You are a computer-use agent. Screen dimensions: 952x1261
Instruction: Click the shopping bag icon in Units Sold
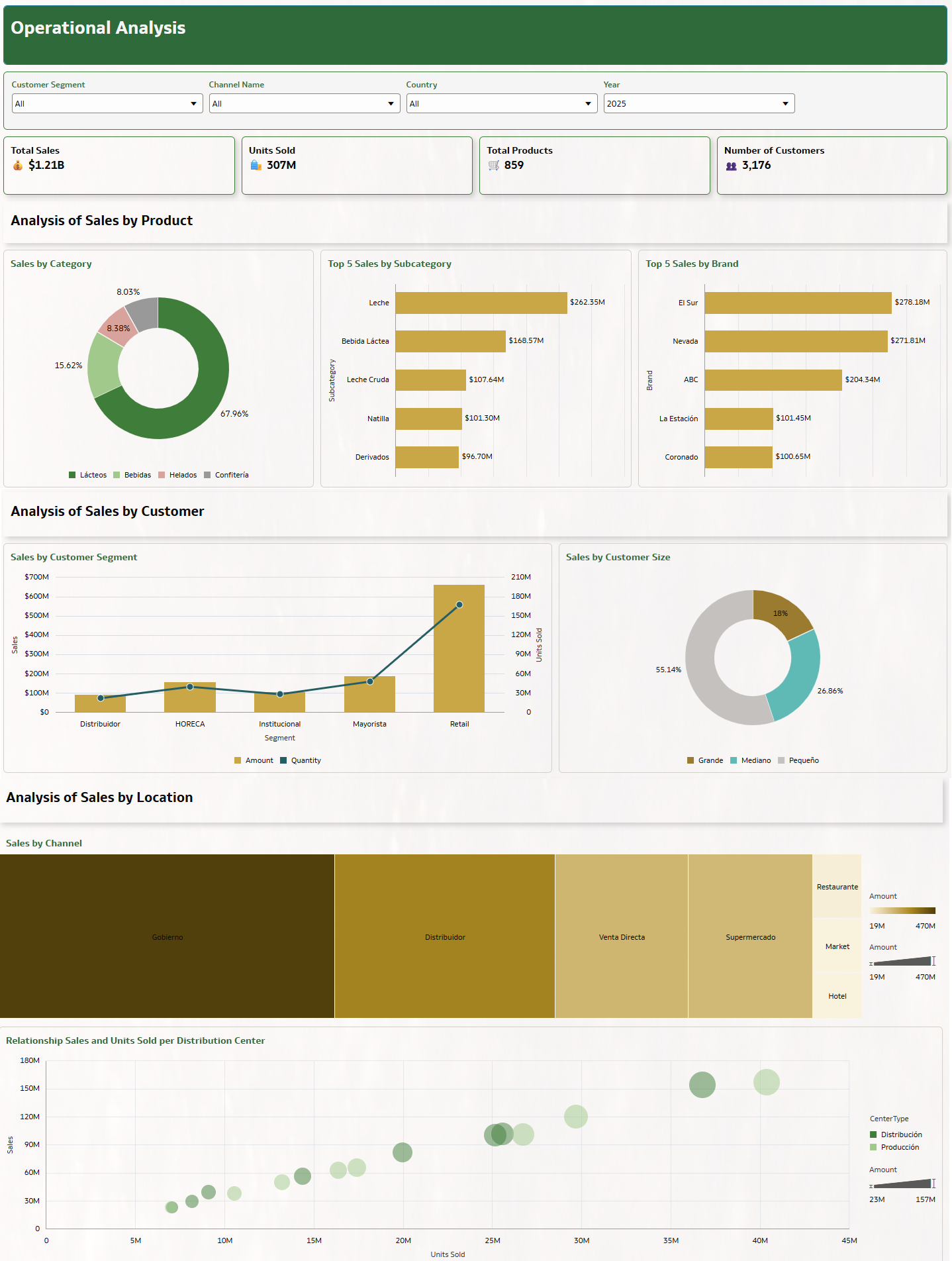[x=256, y=165]
